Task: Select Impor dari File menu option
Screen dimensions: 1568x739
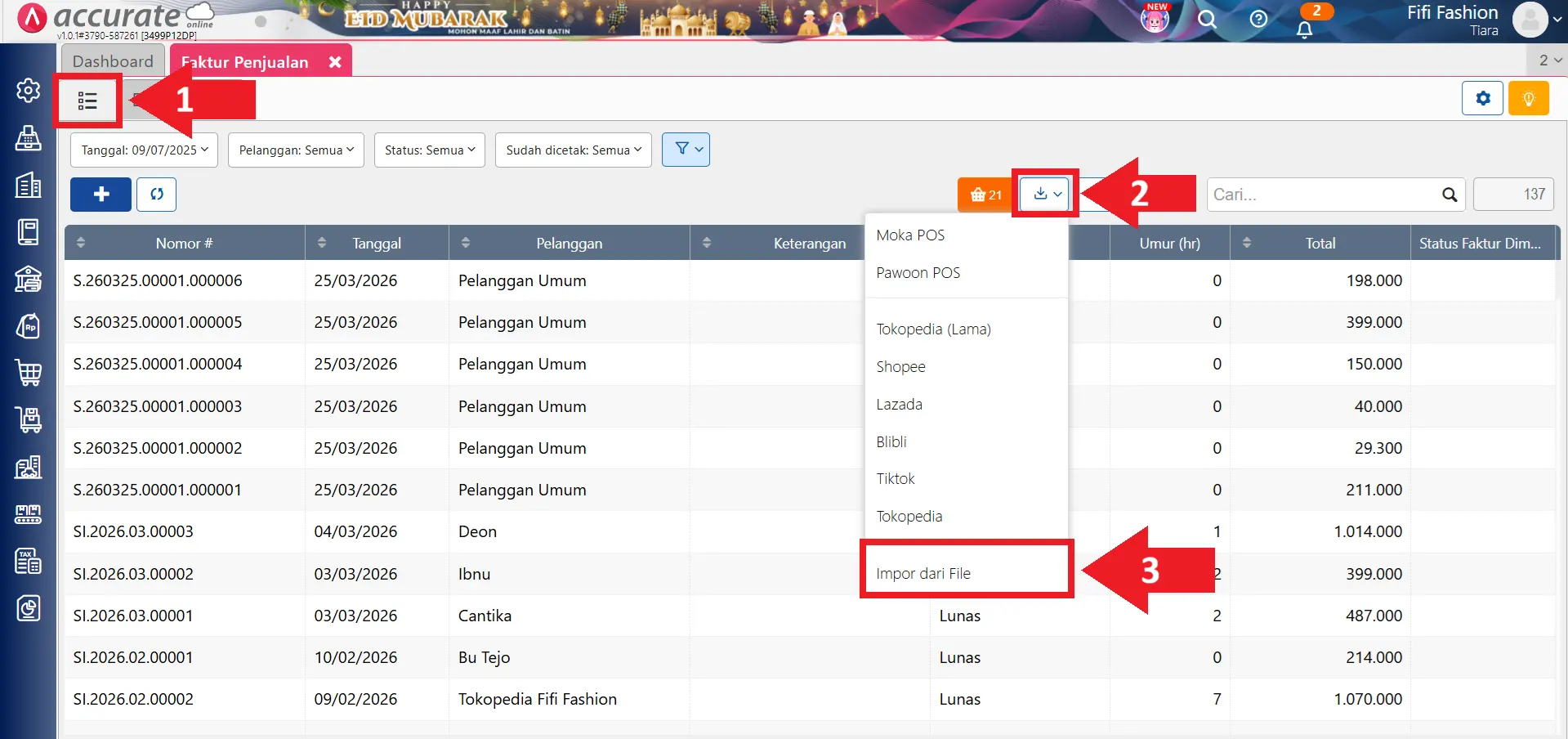Action: [x=923, y=573]
